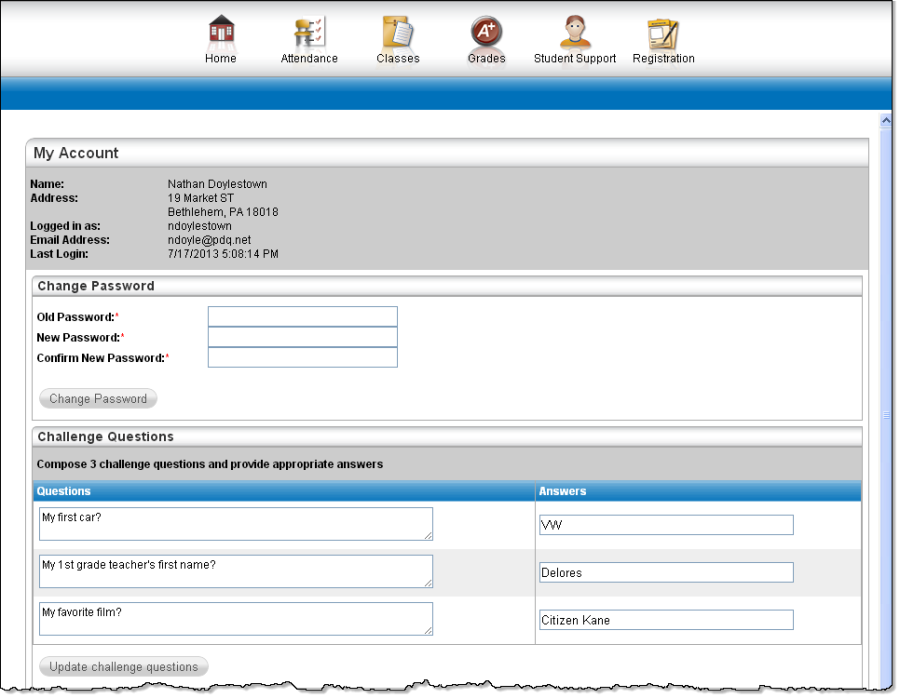This screenshot has width=900, height=698.
Task: Click the answer field containing VW
Action: tap(665, 525)
